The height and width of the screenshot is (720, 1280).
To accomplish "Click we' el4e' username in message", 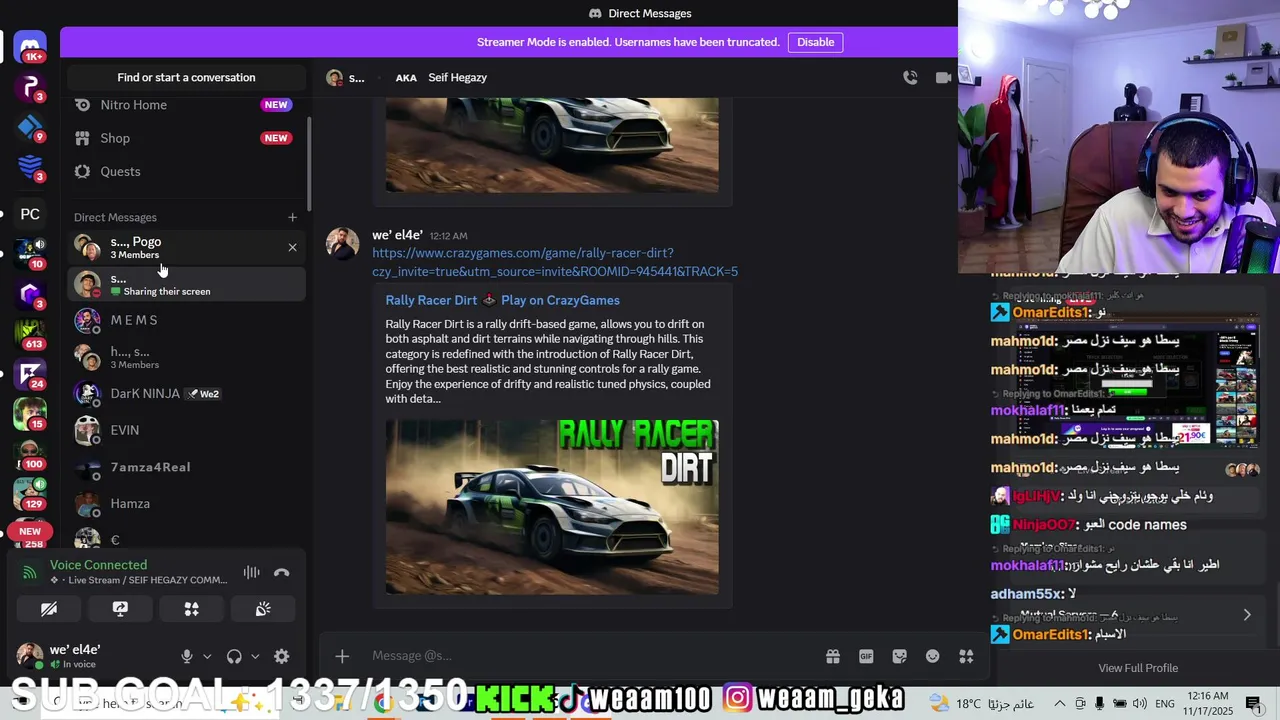I will (397, 235).
